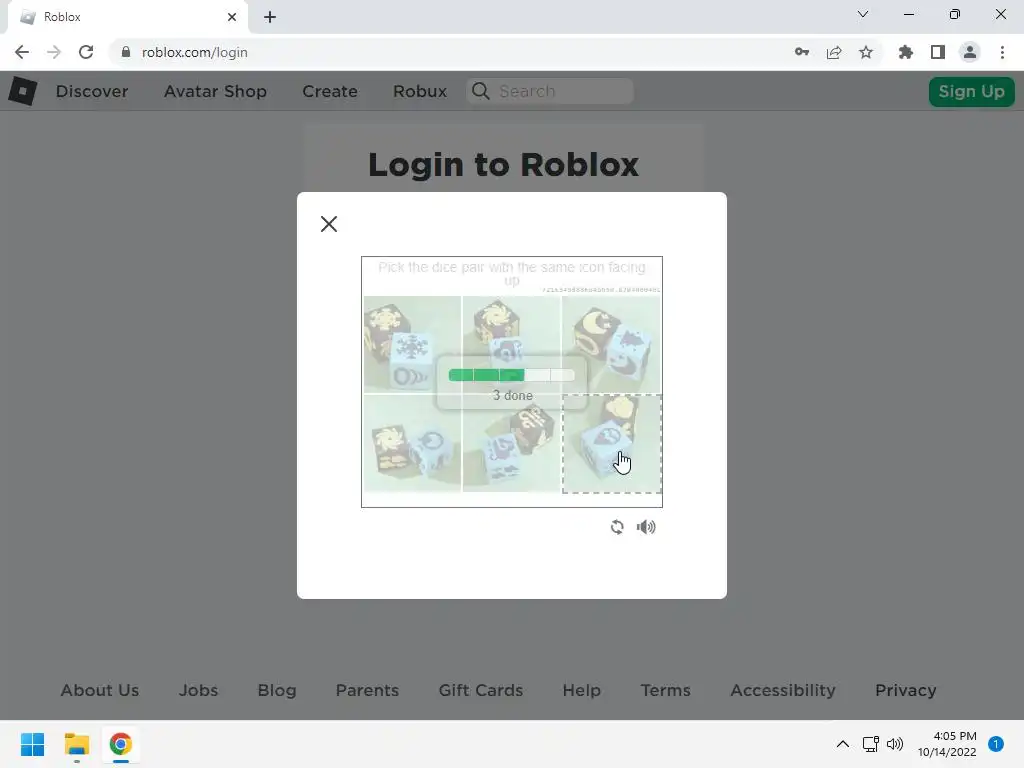View the Terms footer link
The height and width of the screenshot is (768, 1024).
665,690
